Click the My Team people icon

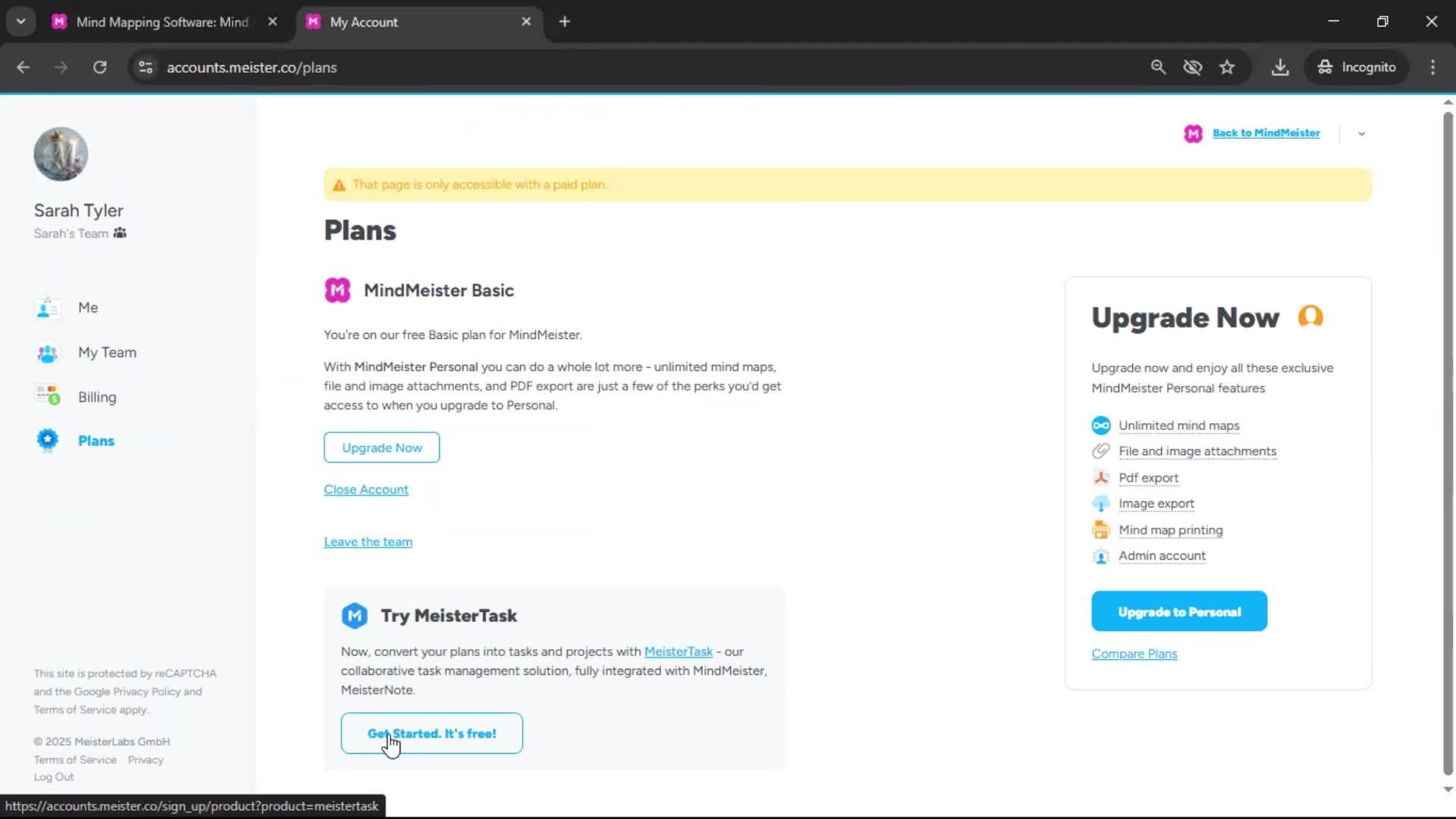tap(47, 353)
